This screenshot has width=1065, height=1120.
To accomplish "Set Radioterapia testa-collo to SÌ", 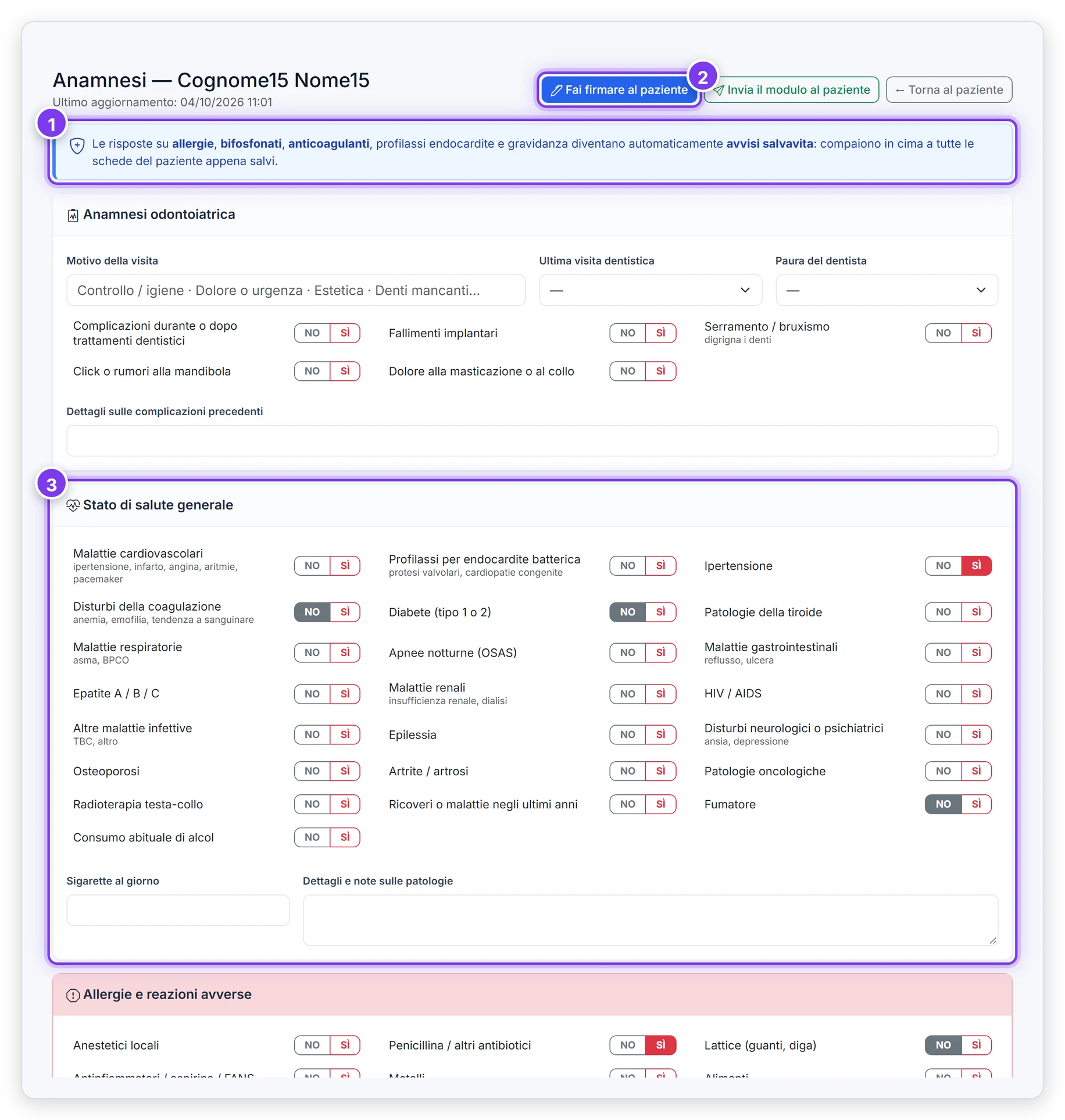I will (x=345, y=804).
